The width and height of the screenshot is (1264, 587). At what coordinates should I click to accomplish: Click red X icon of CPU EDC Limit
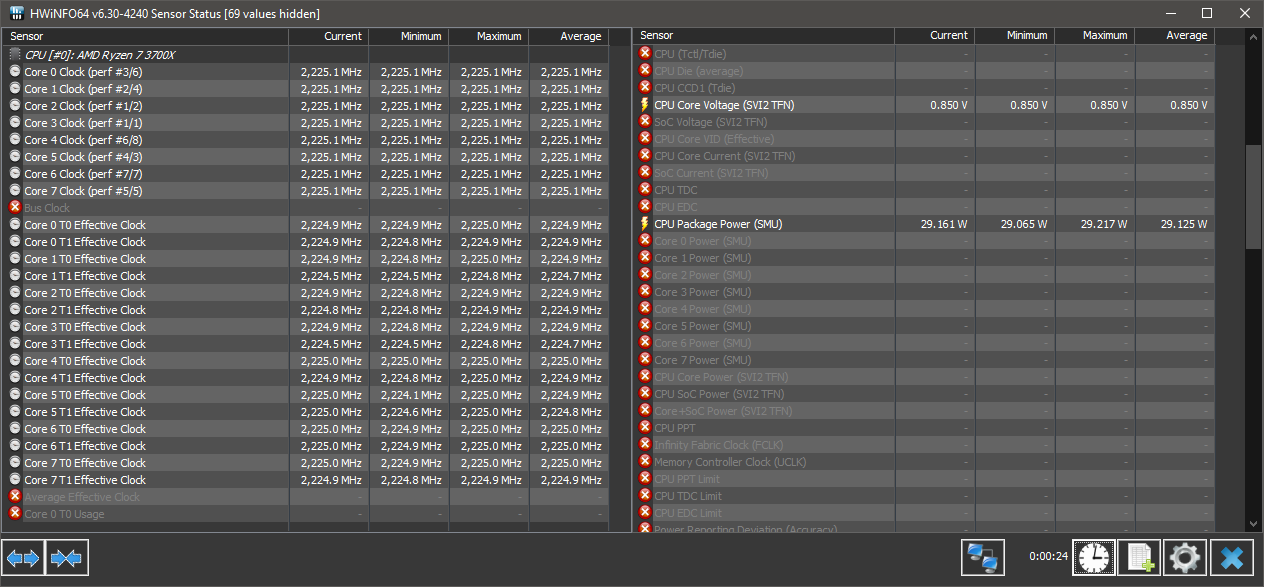(645, 513)
